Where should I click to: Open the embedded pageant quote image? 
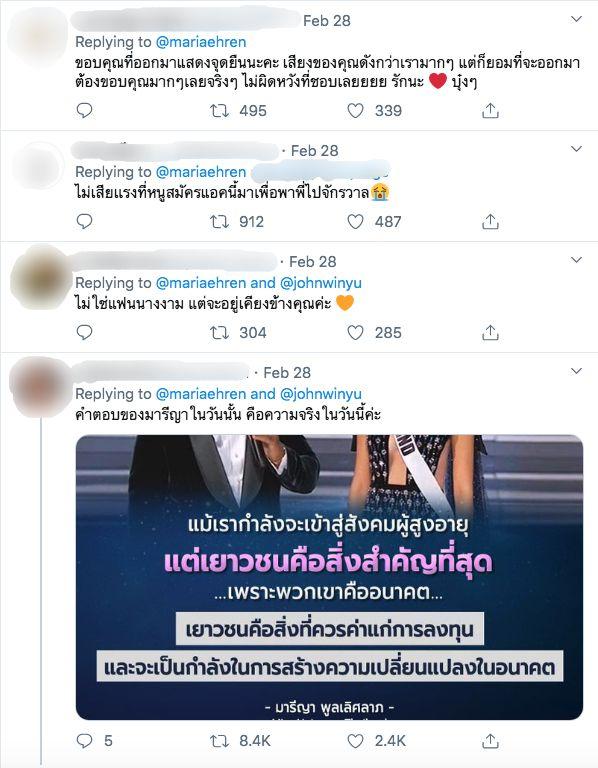(329, 577)
